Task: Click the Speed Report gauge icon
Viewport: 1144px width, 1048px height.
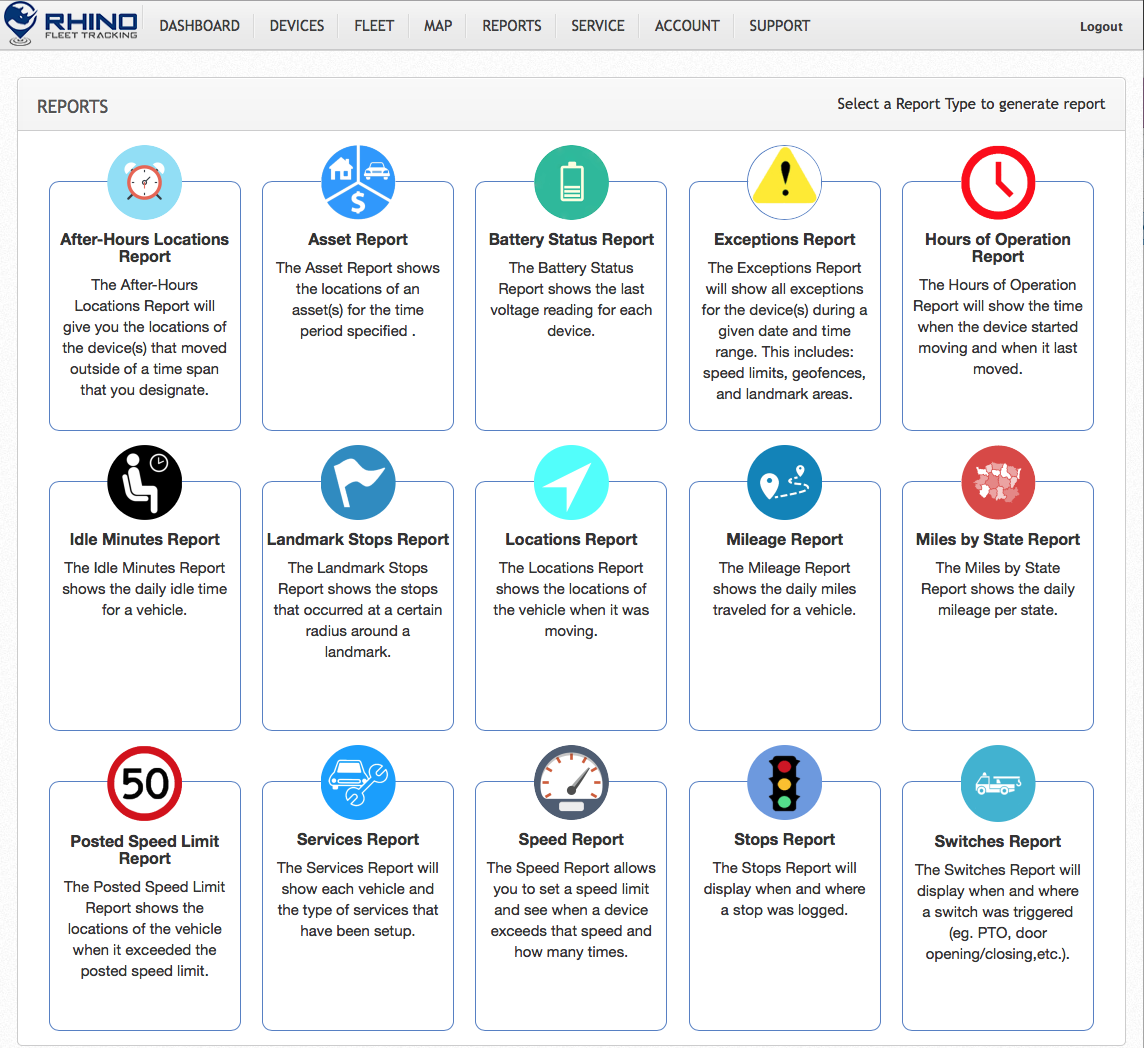Action: point(571,783)
